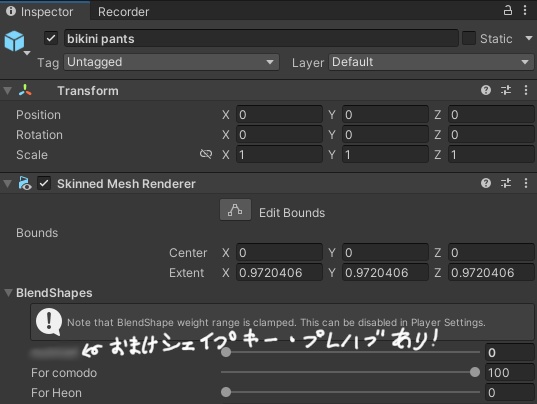Click the Skinned Mesh Renderer component icon
Image resolution: width=537 pixels, height=404 pixels.
(x=25, y=183)
